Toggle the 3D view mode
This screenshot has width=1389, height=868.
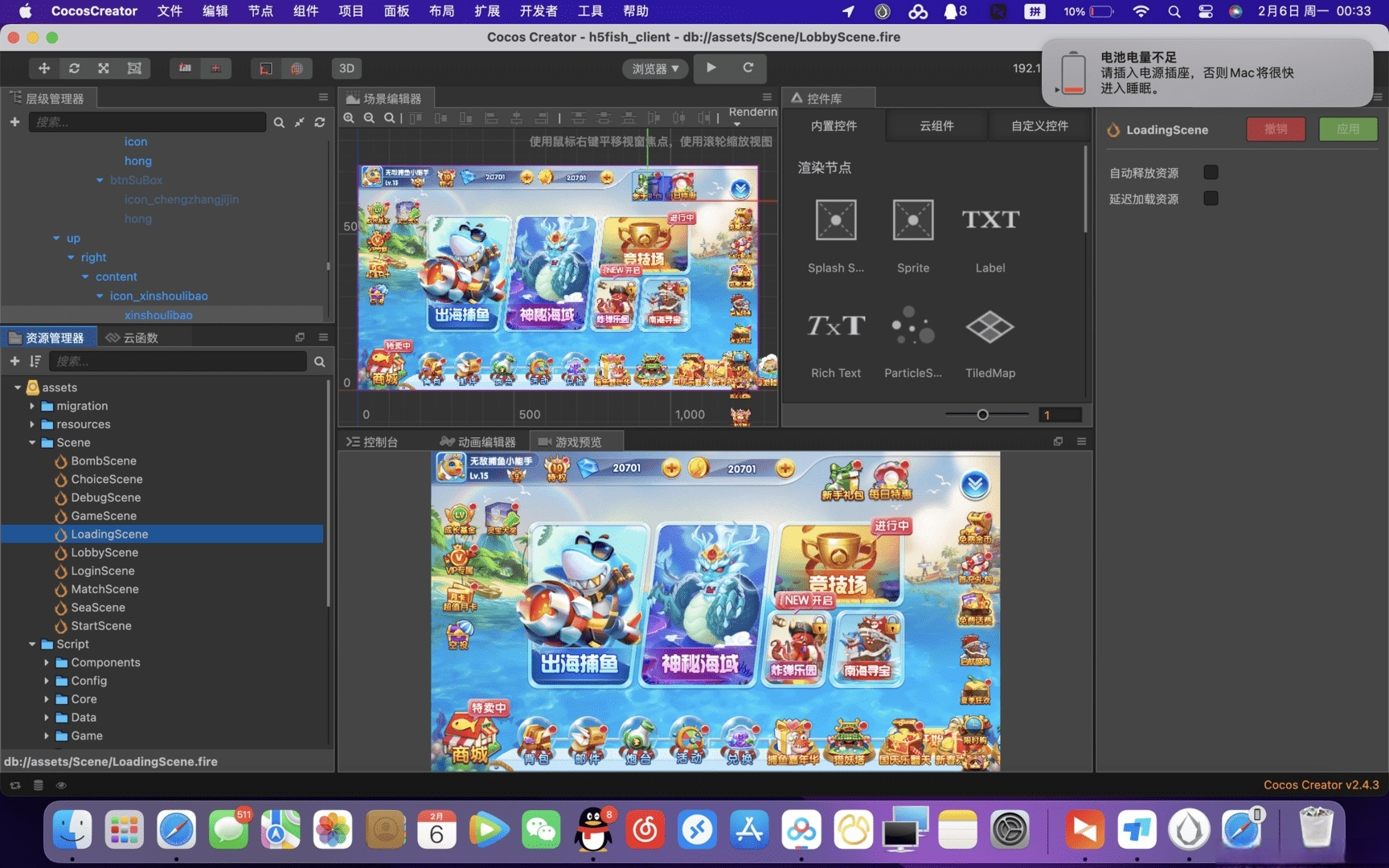[346, 68]
